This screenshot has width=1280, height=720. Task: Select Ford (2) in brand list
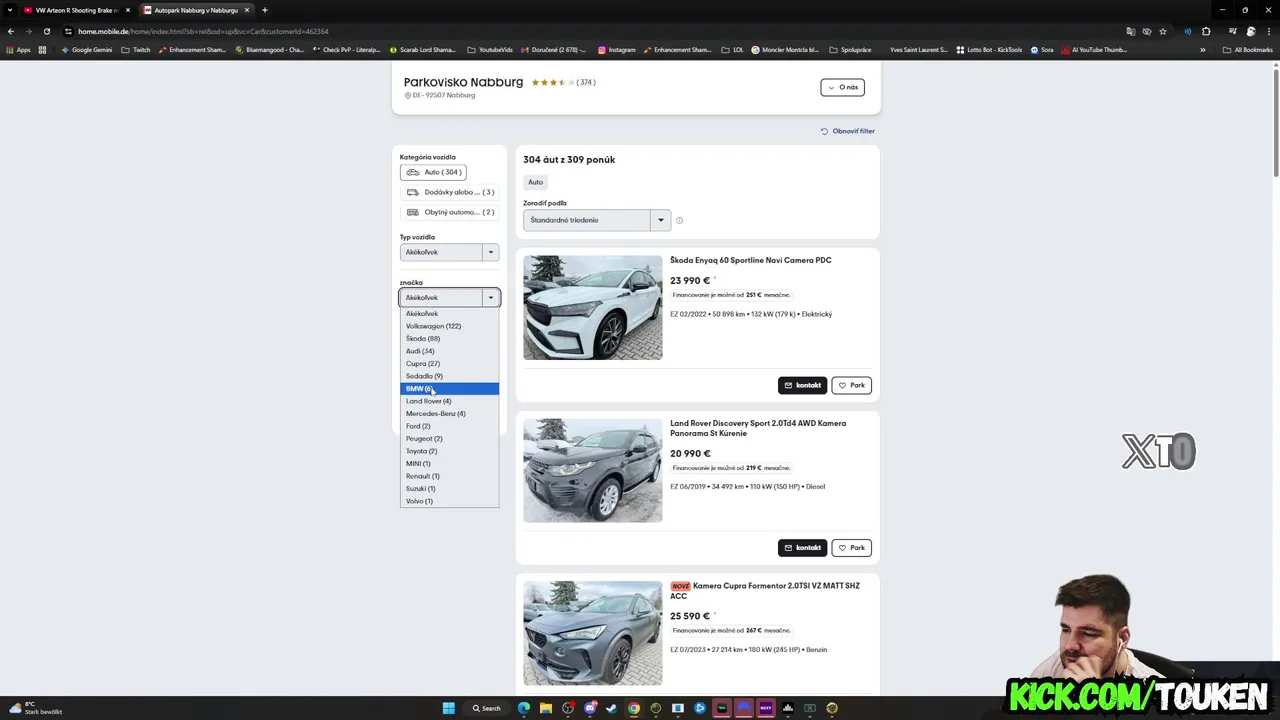449,426
